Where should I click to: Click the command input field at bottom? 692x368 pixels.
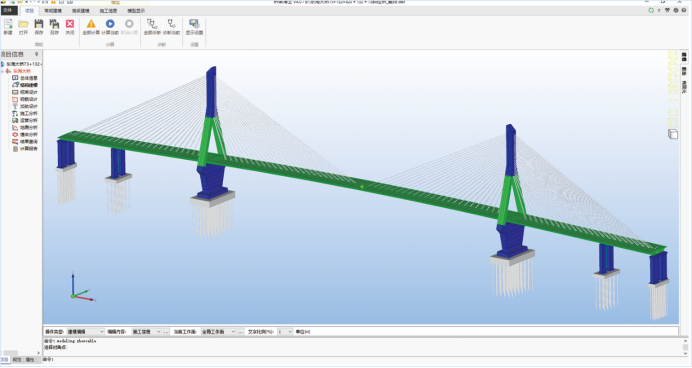[362, 360]
